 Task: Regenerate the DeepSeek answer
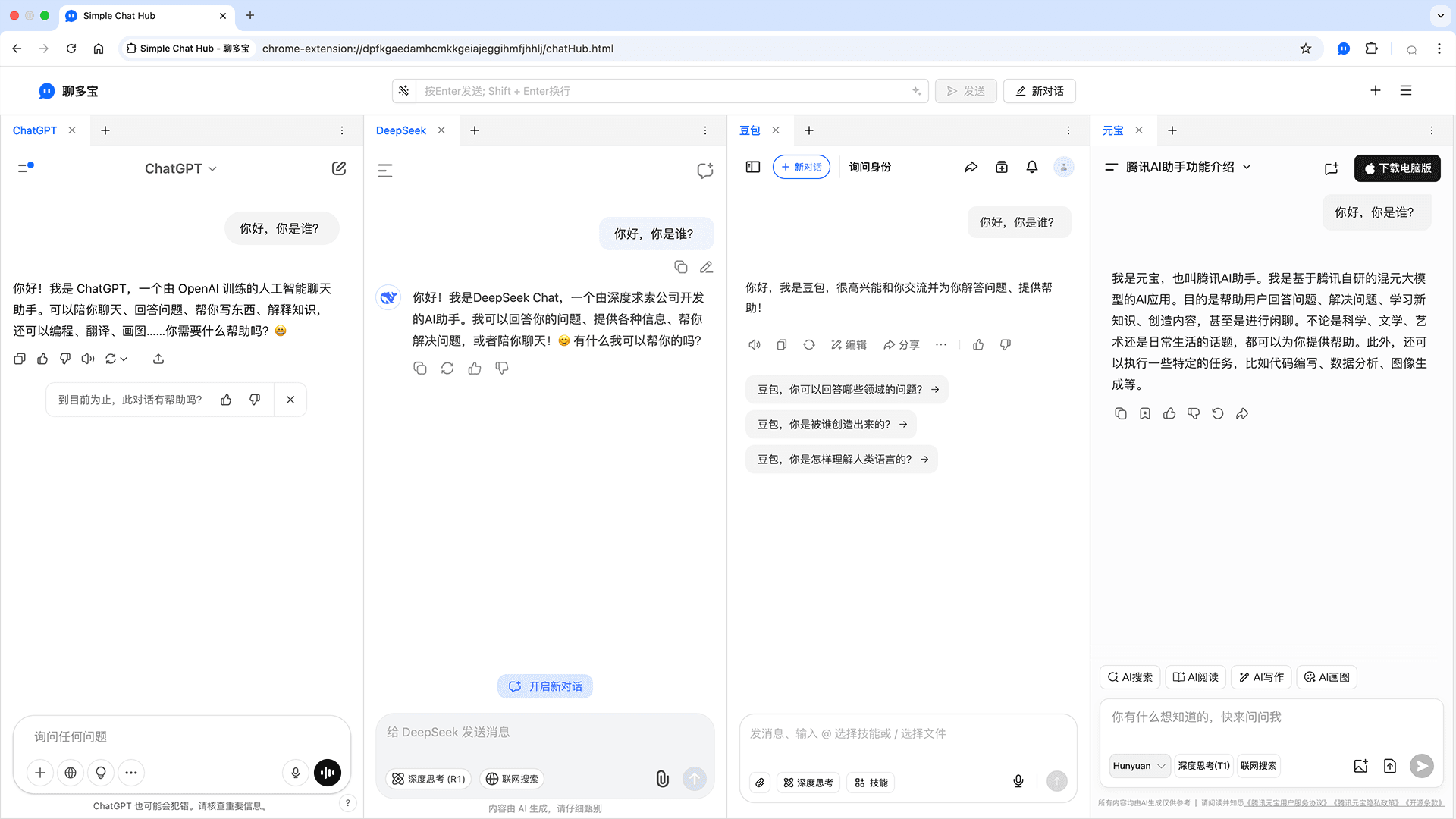pyautogui.click(x=447, y=368)
